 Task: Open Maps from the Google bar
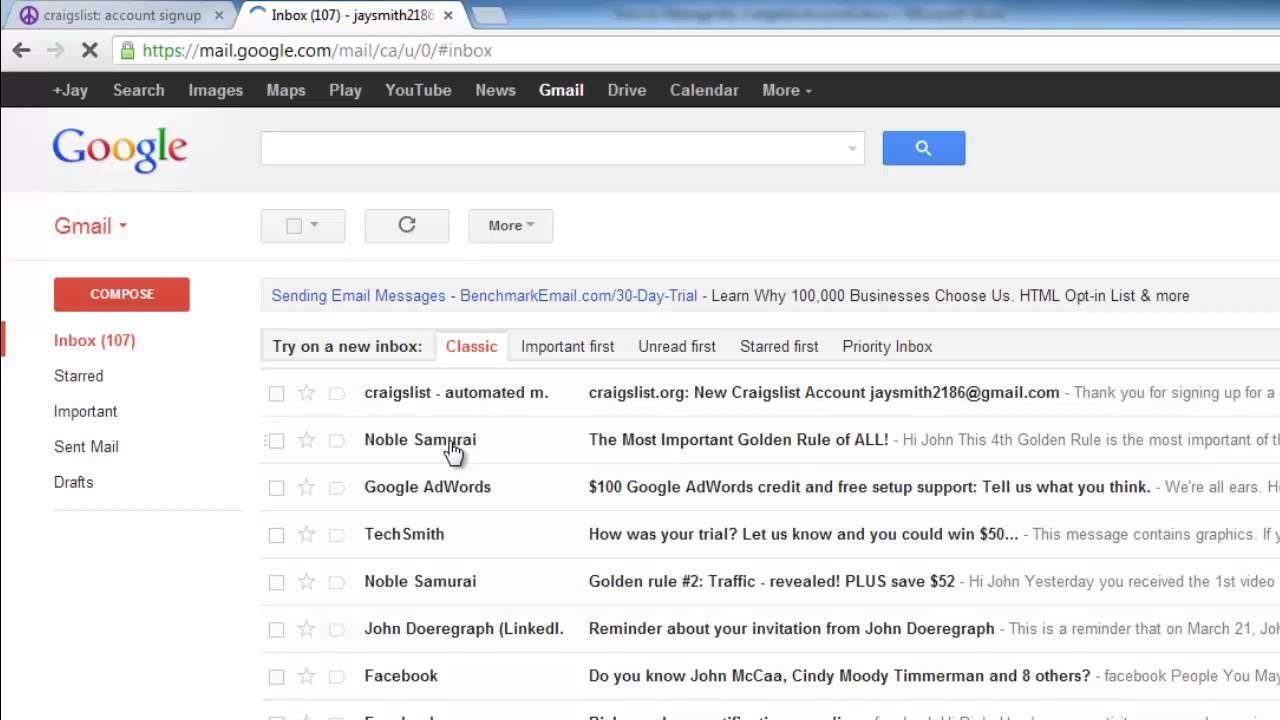pyautogui.click(x=286, y=90)
